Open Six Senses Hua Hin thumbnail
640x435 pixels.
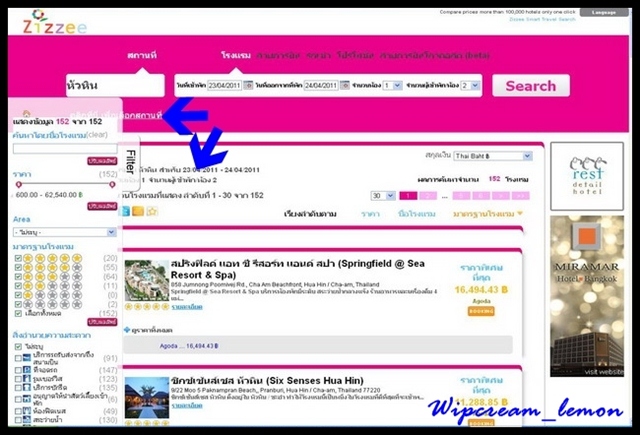(x=147, y=397)
